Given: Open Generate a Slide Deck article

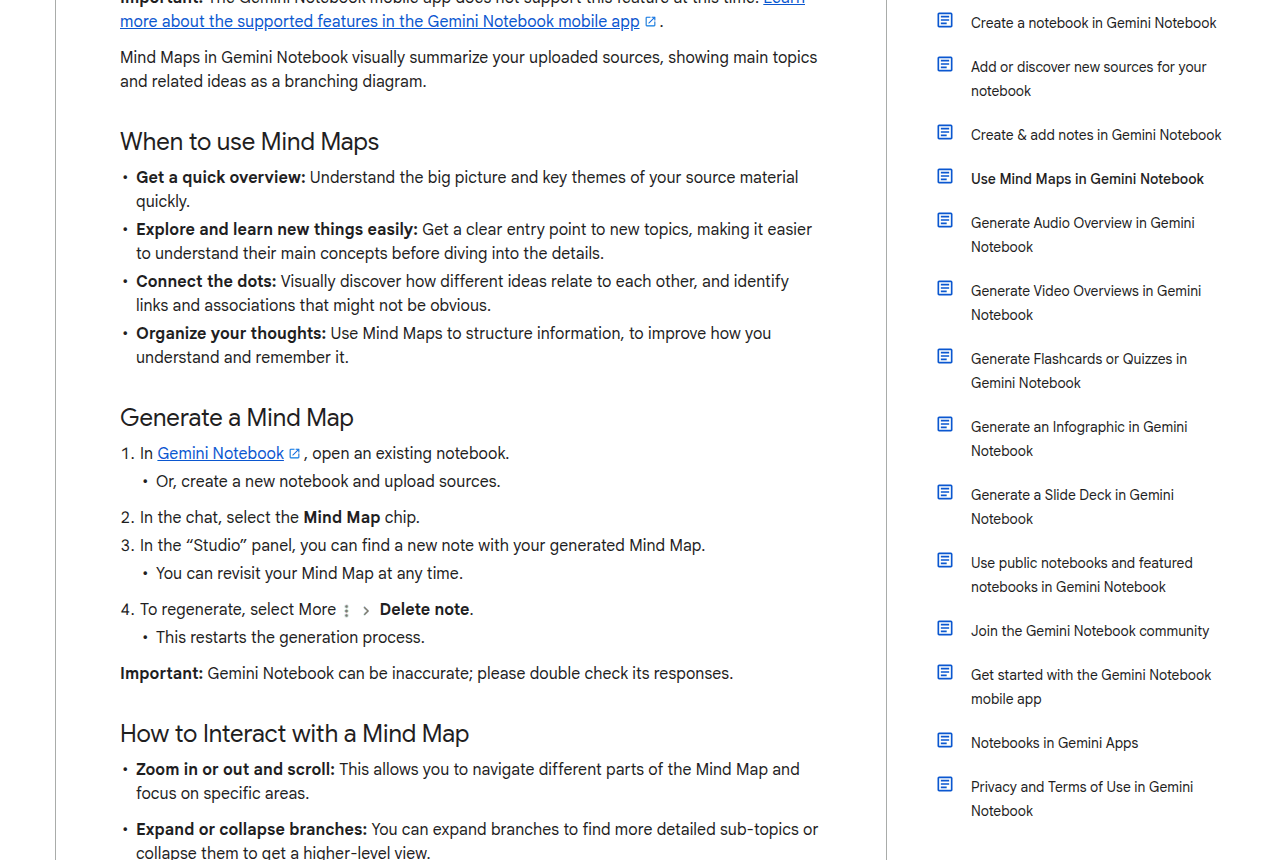Looking at the screenshot, I should (x=1072, y=507).
